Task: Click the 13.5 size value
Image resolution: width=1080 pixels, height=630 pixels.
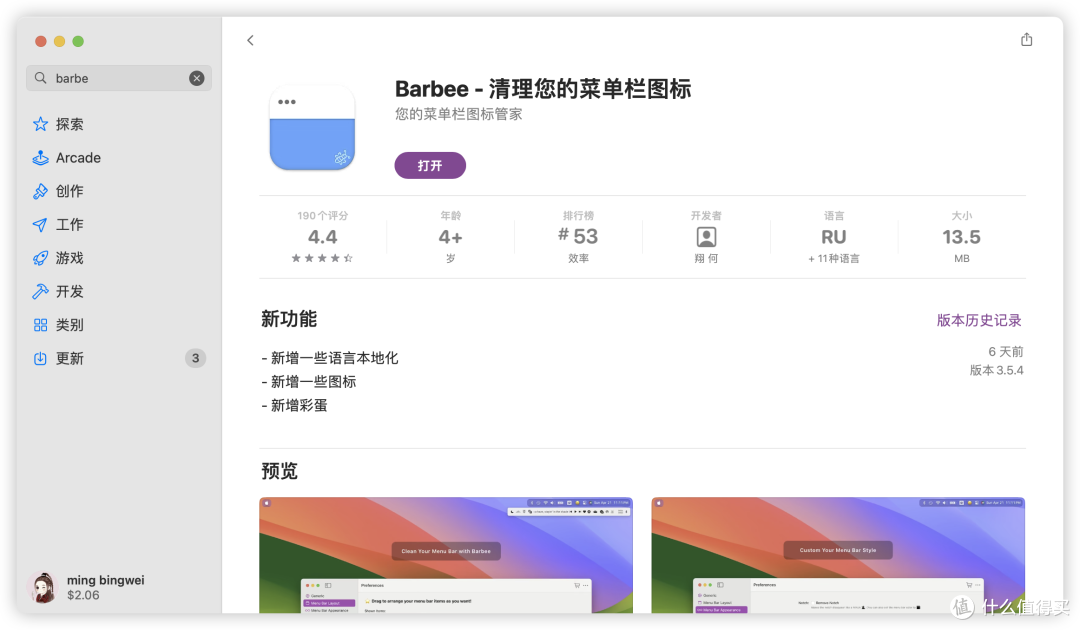Action: point(962,237)
